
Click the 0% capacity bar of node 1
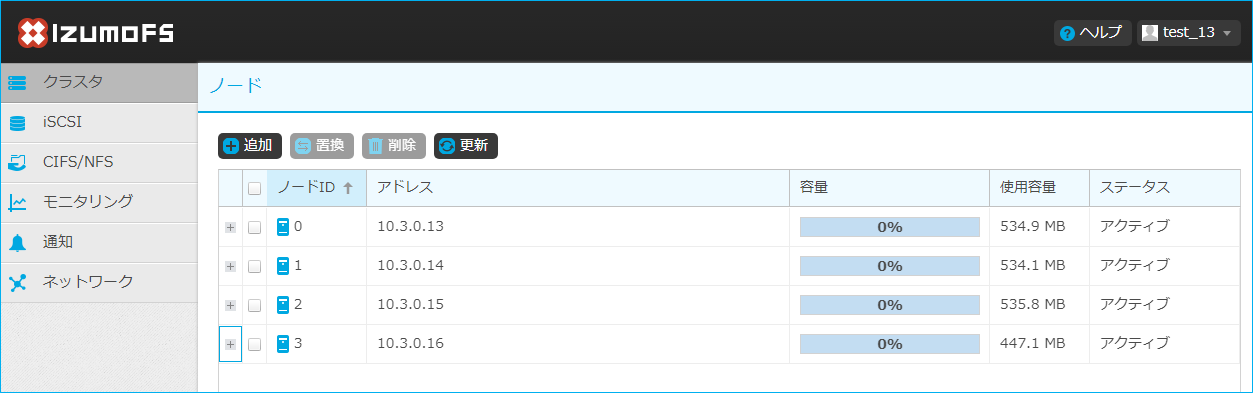pyautogui.click(x=889, y=266)
